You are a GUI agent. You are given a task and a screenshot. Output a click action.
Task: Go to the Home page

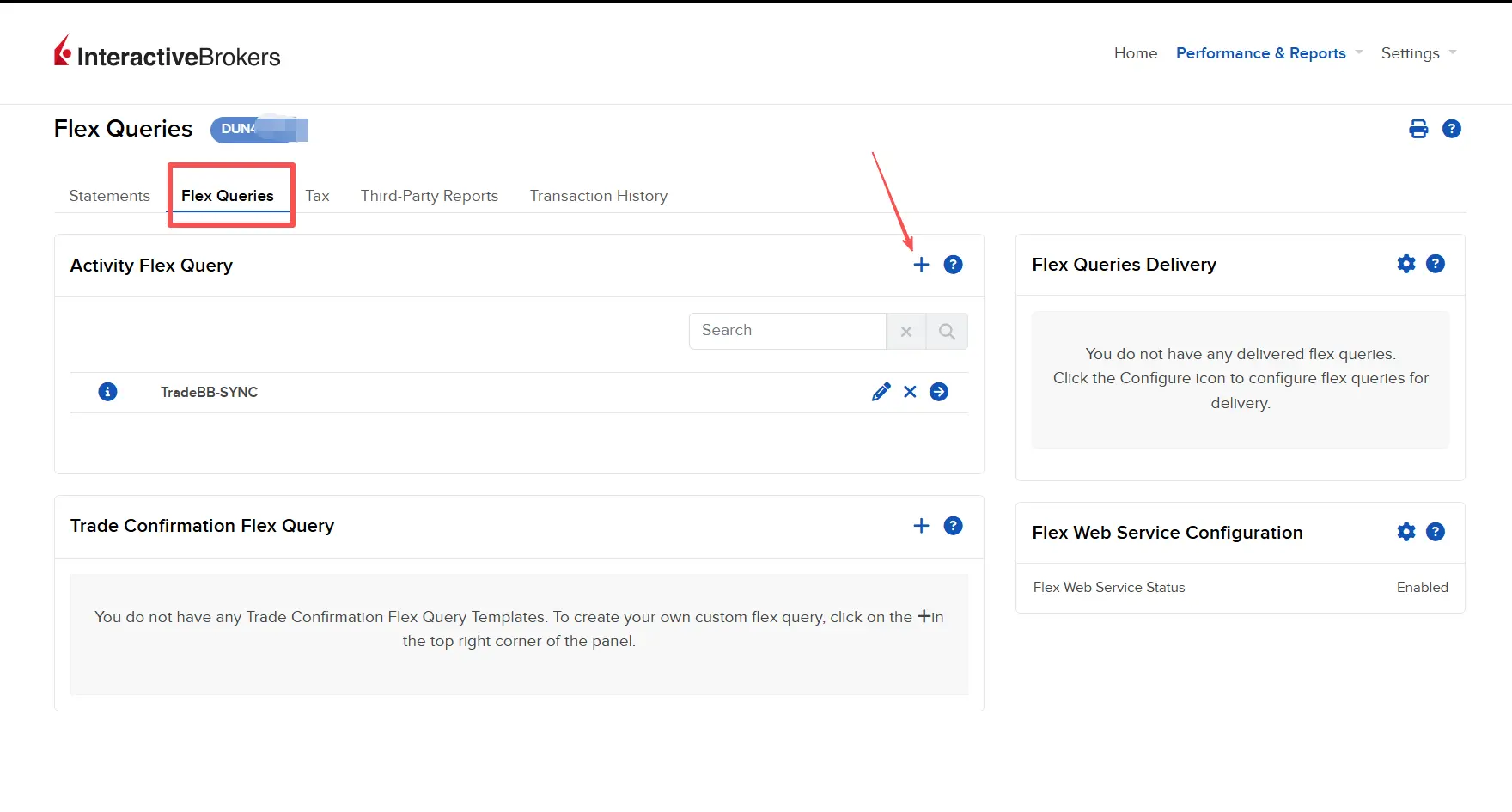coord(1135,53)
